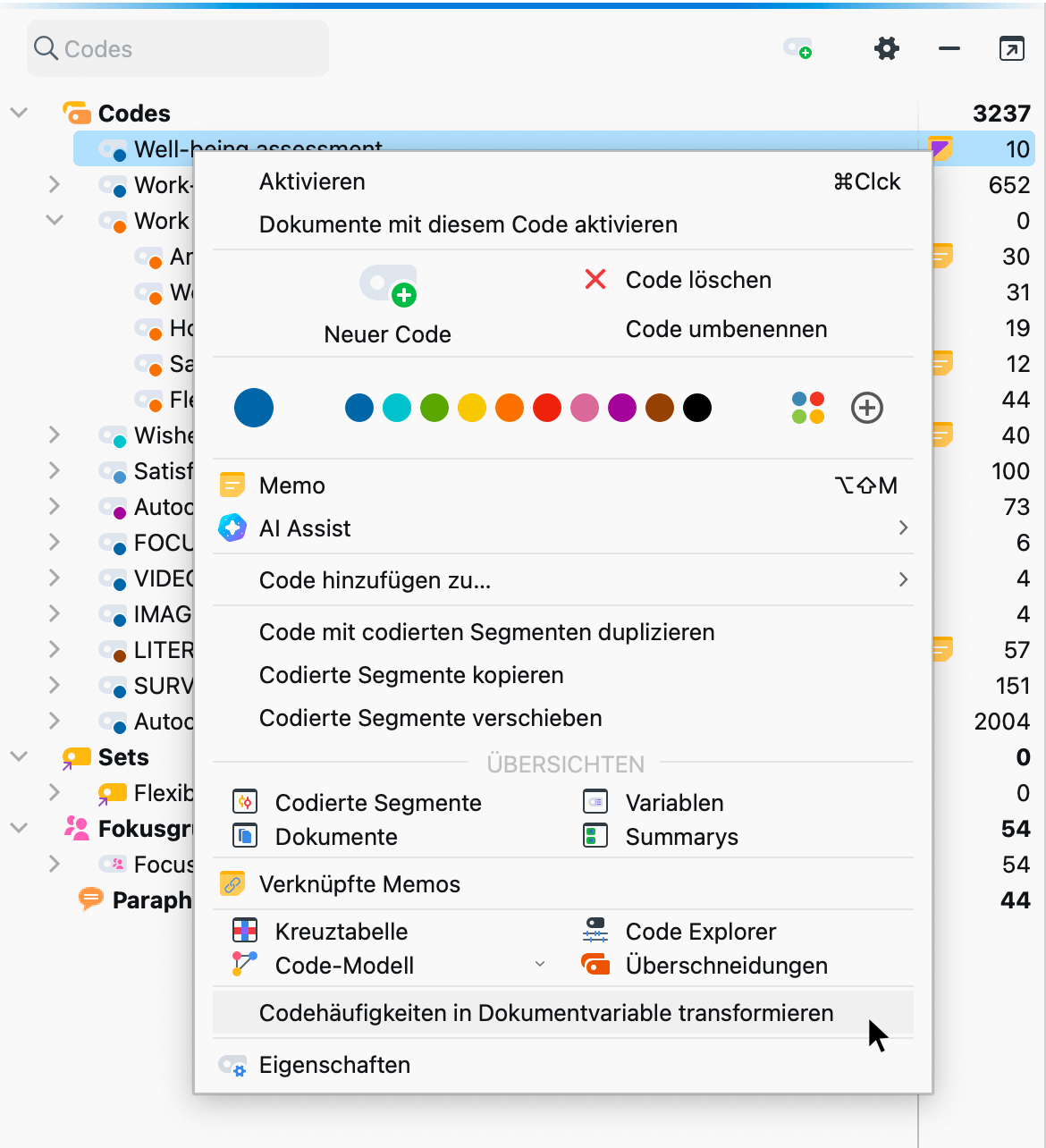Expand the FOCU code node
This screenshot has height=1148, width=1046.
[x=55, y=542]
